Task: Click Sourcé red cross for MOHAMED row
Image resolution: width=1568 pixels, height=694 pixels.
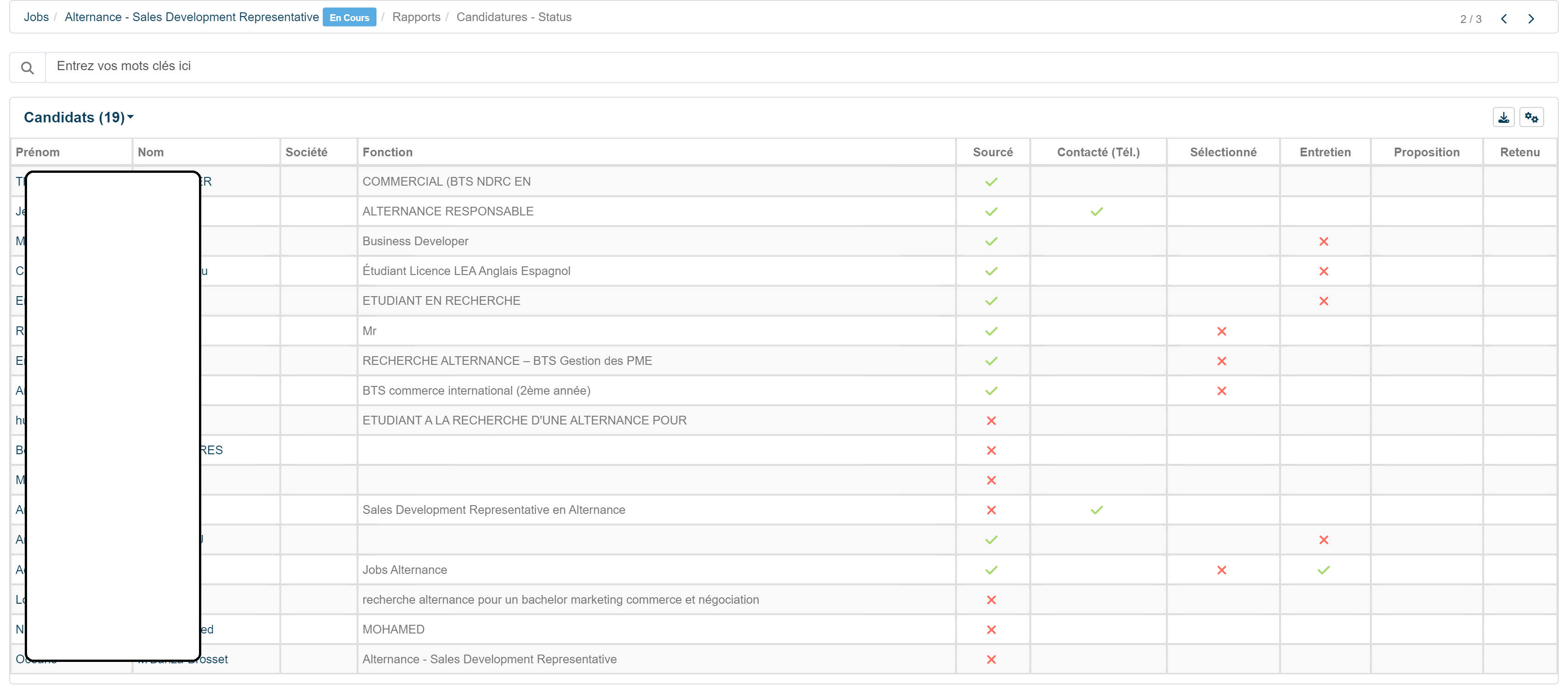Action: [992, 630]
